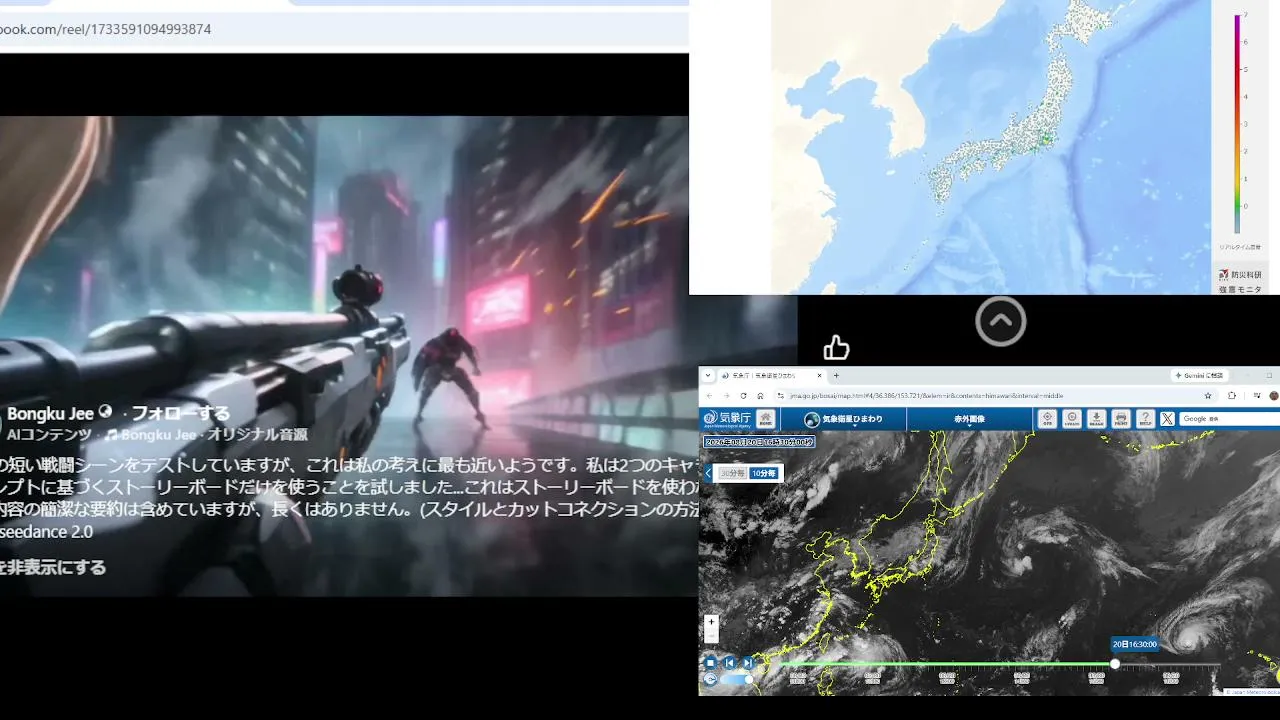Open the tab search dropdown arrow in browser

click(708, 376)
